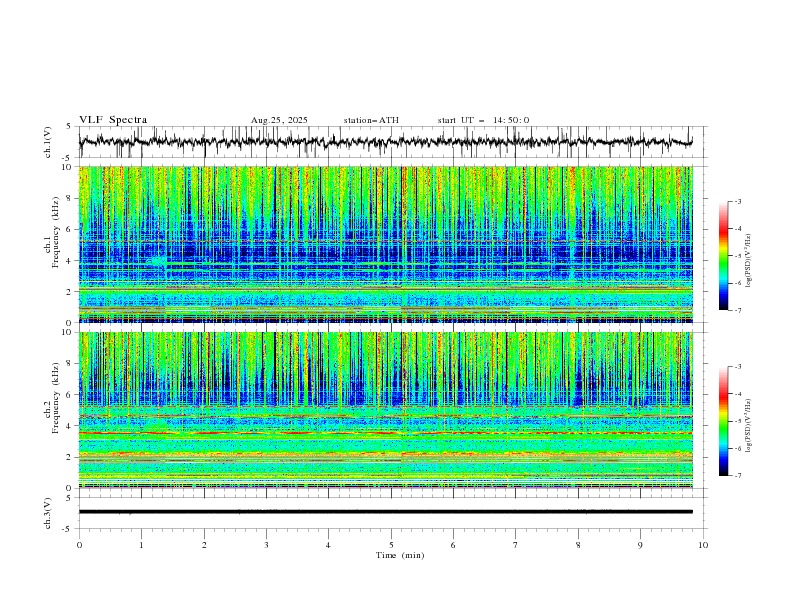Click the red 3.5 kHz band in ch.2 spectrogram
The image size is (792, 612).
coord(385,433)
